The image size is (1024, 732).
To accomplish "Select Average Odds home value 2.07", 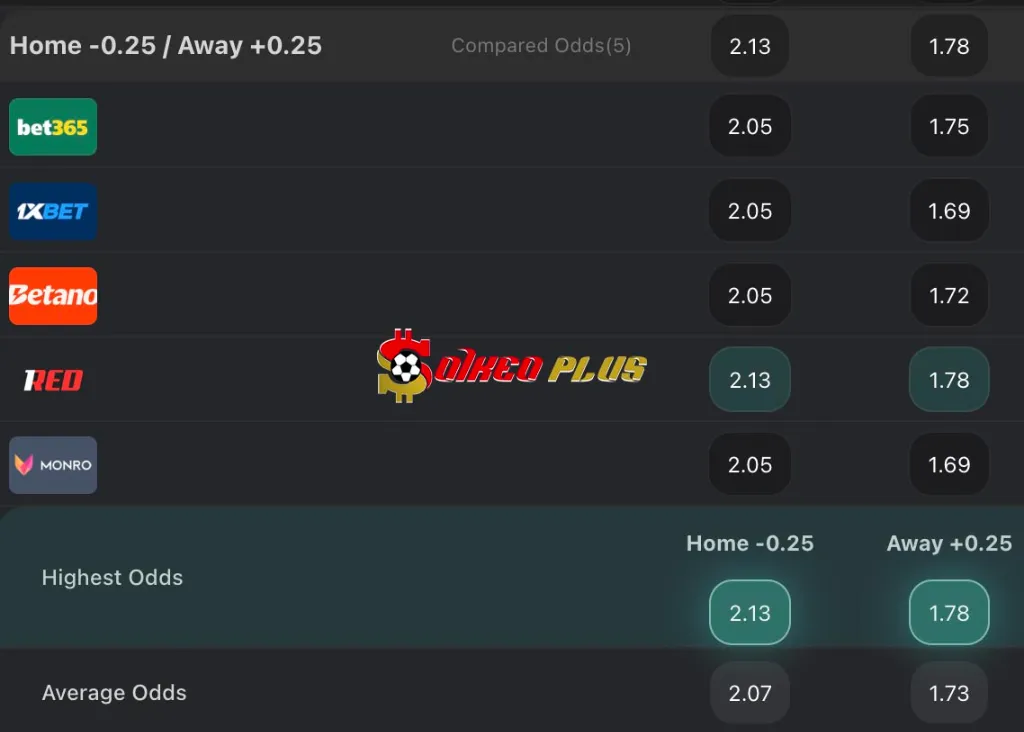I will [x=750, y=693].
